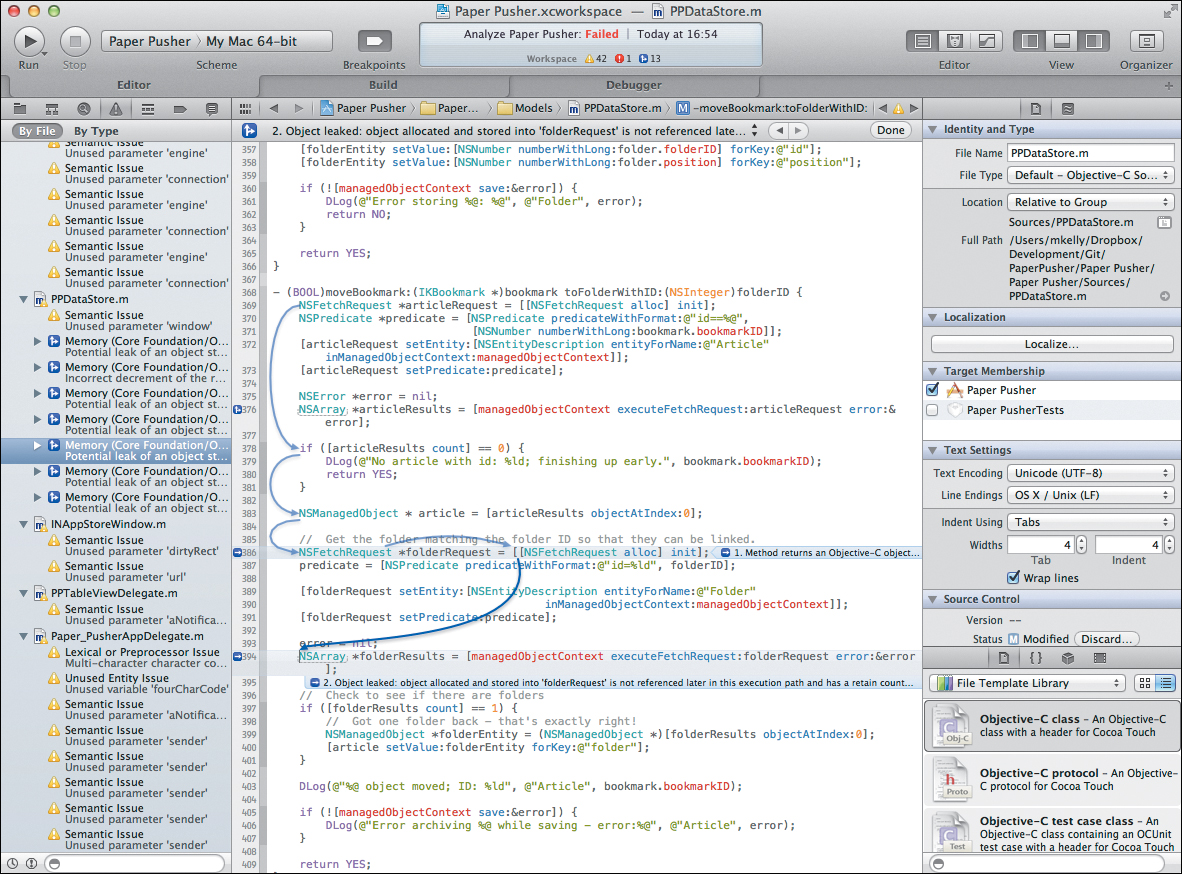Click the Stop button in the toolbar
Image resolution: width=1182 pixels, height=874 pixels.
[75, 41]
